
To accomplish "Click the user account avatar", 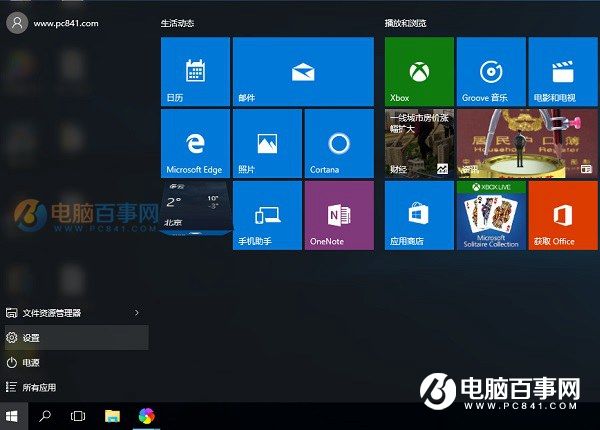I will 17,23.
